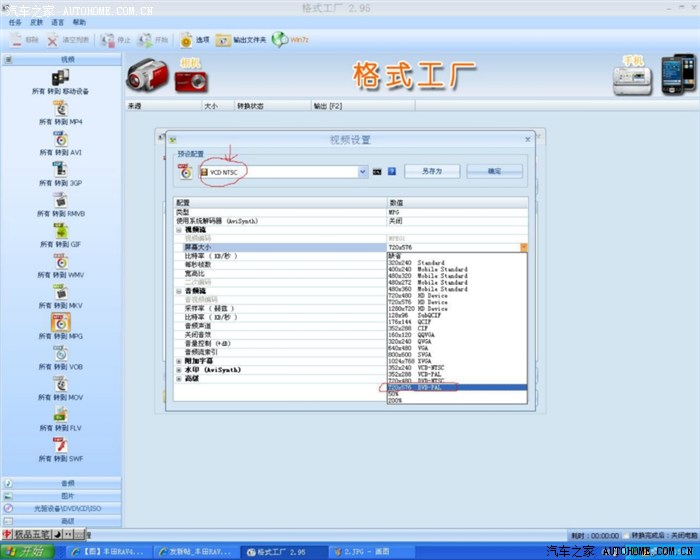Click the 清空列表 clear list toolbar icon
Screen dimensions: 700x560
click(x=53, y=40)
